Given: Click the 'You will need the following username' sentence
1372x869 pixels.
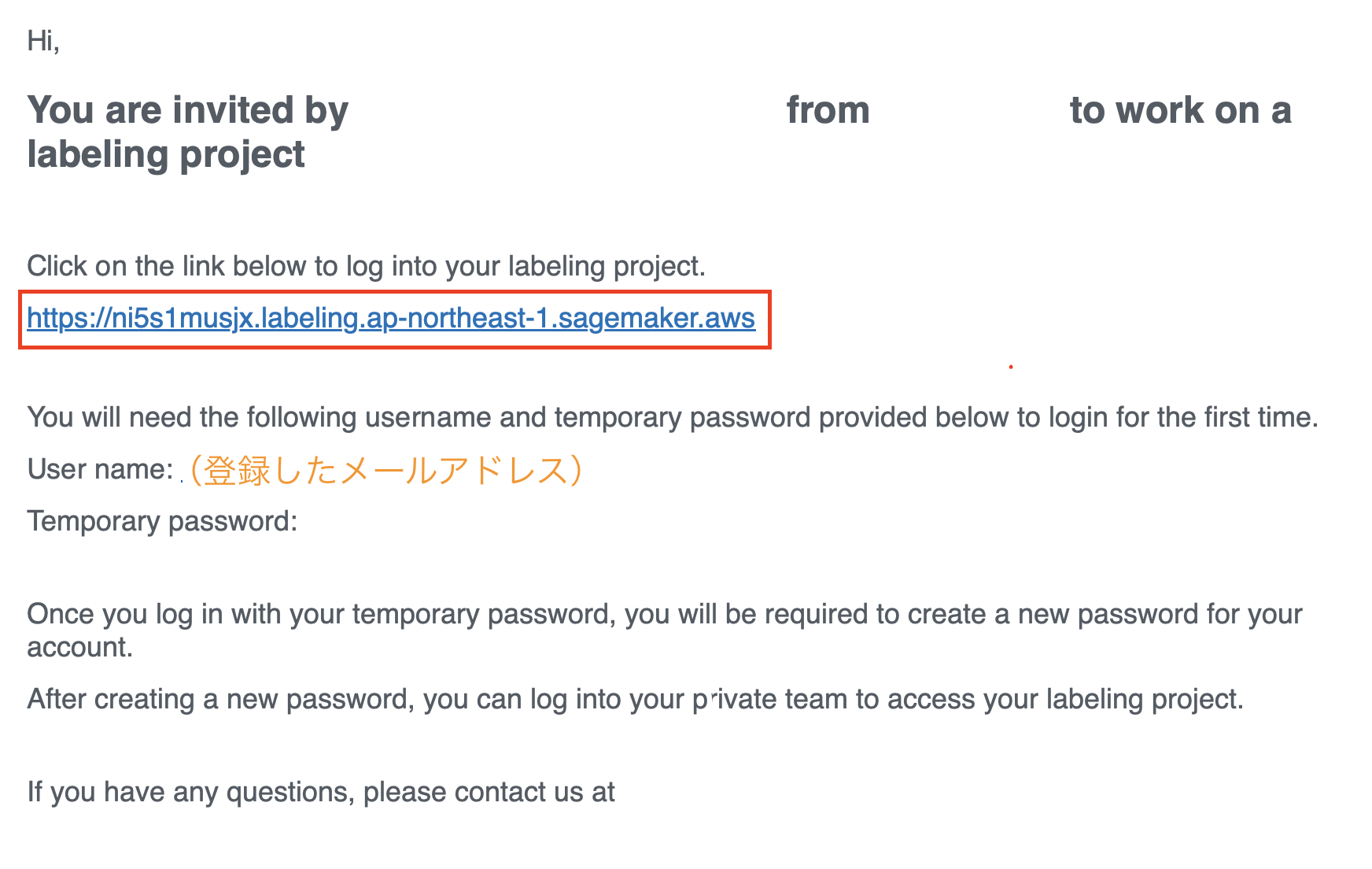Looking at the screenshot, I should click(x=673, y=417).
